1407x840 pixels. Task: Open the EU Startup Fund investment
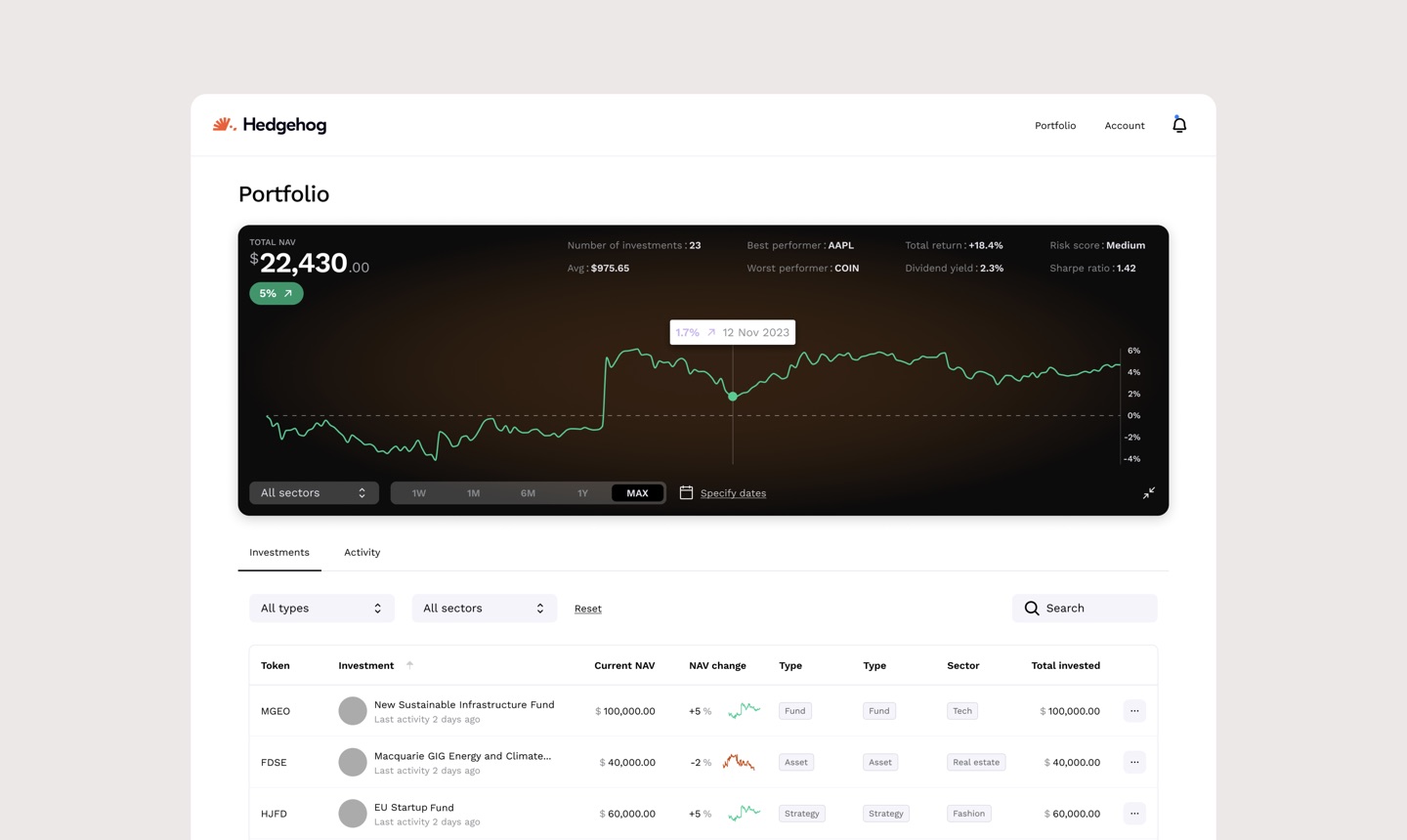click(x=414, y=808)
